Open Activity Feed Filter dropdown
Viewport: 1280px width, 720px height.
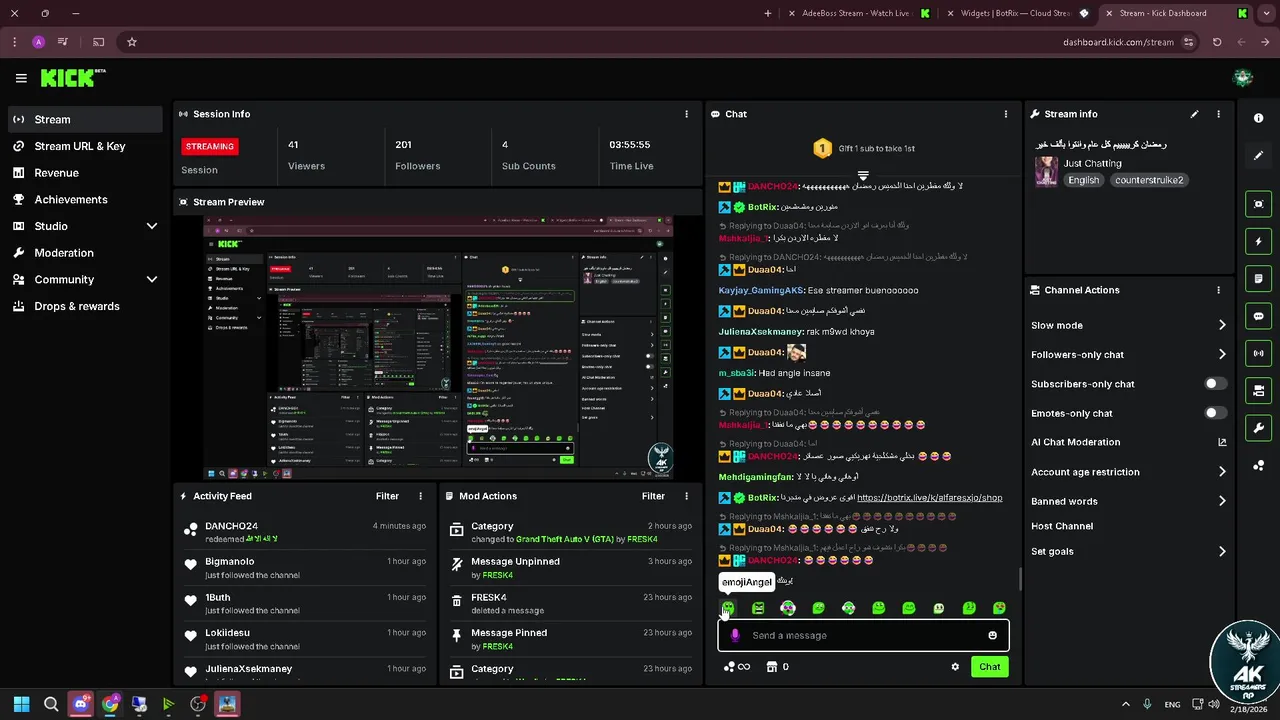click(x=387, y=496)
